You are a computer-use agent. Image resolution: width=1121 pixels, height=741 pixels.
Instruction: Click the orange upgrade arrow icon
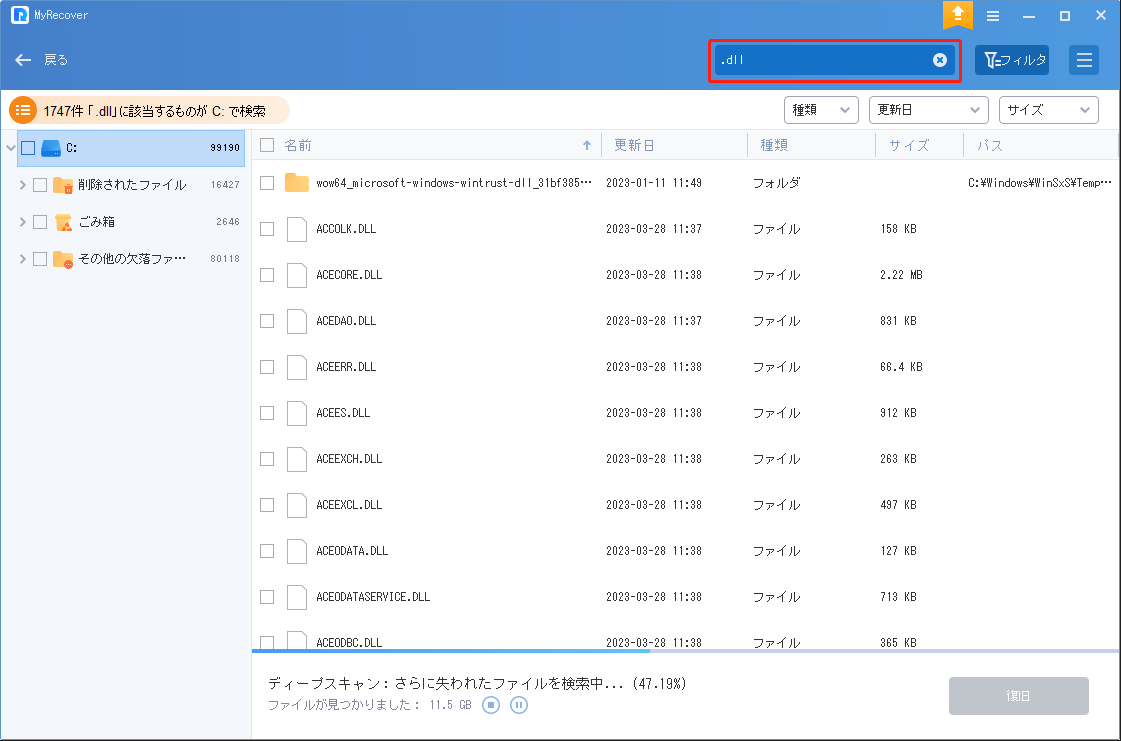(957, 15)
